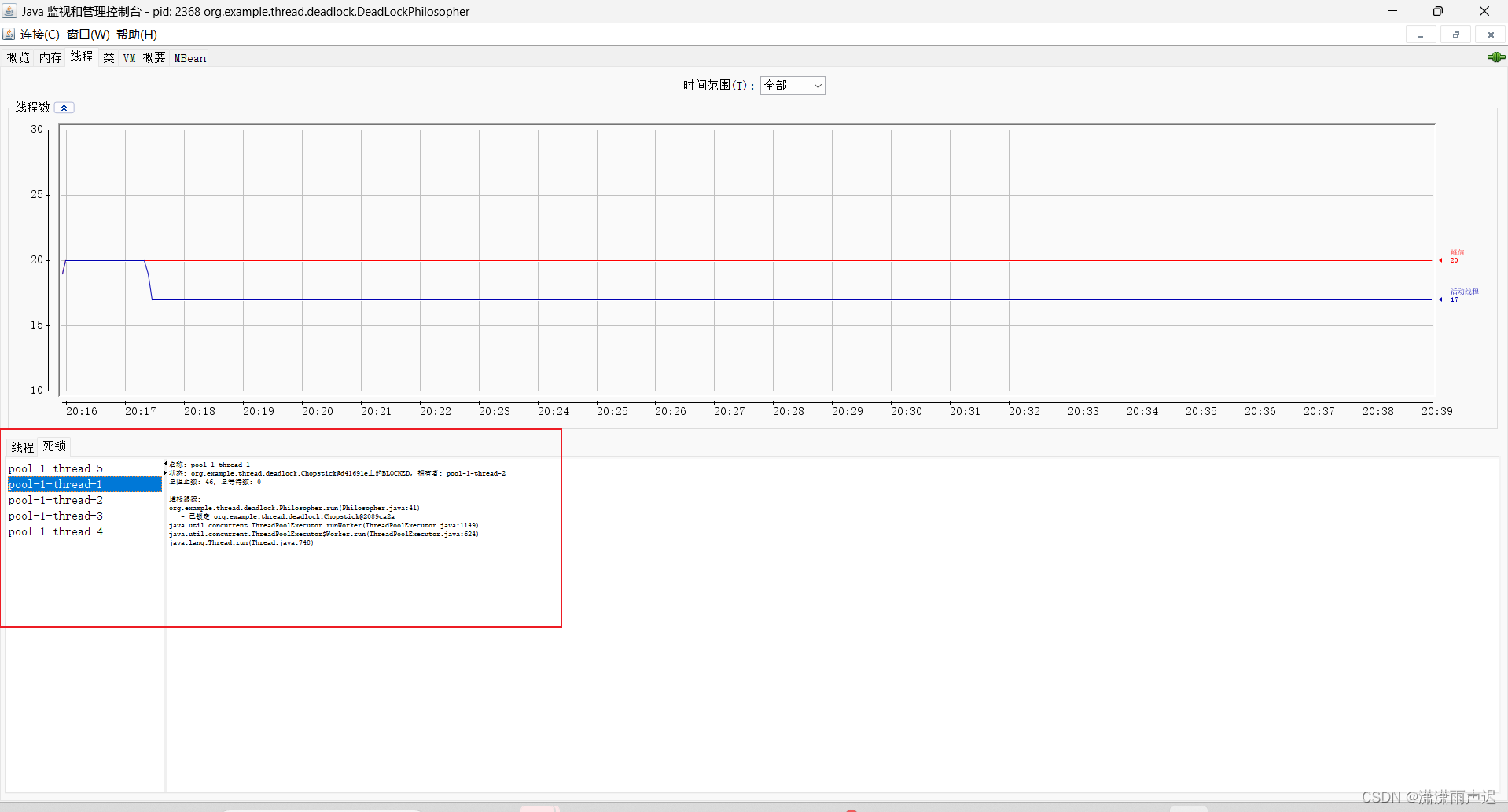Click the 总阻止数 46 blocked count line

tap(215, 483)
